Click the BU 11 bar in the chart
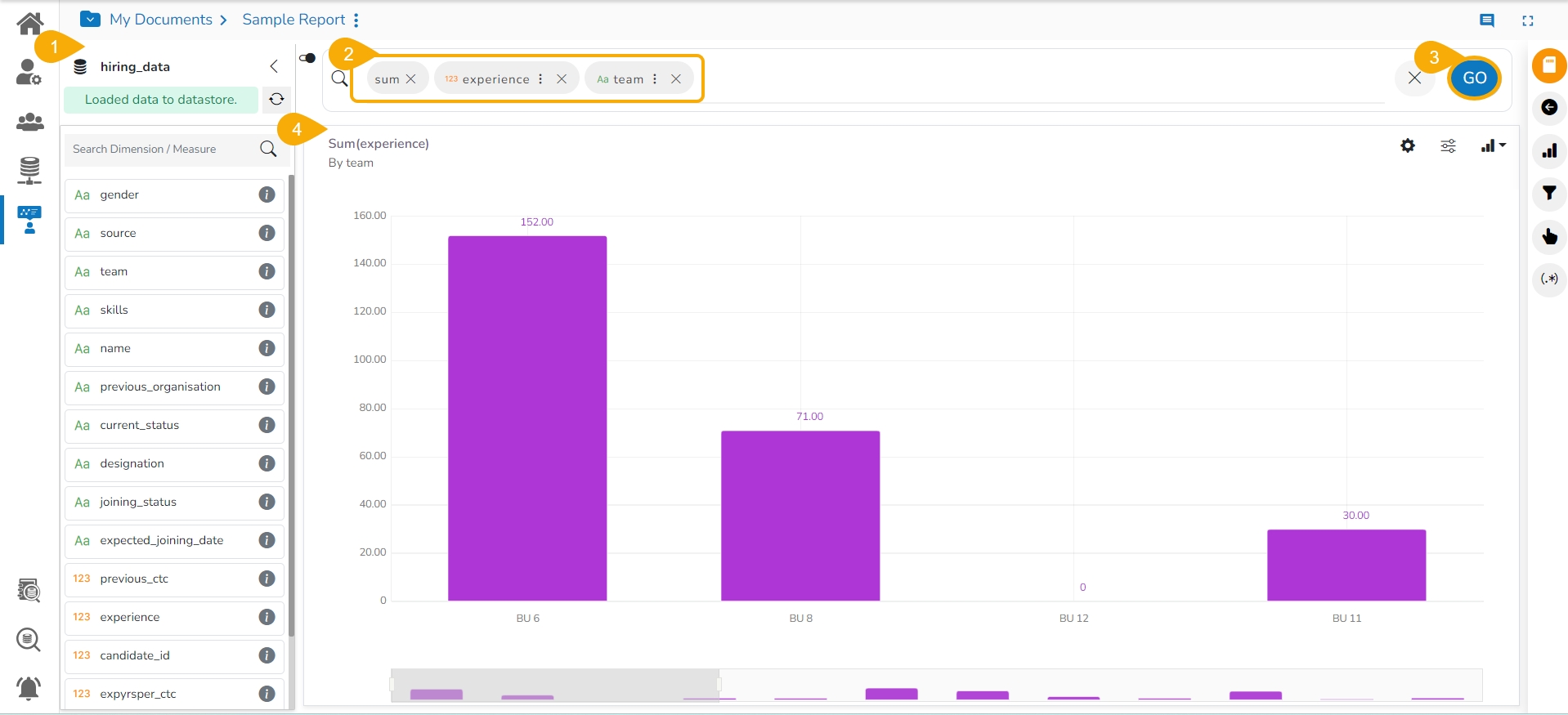The height and width of the screenshot is (715, 1568). [x=1346, y=565]
